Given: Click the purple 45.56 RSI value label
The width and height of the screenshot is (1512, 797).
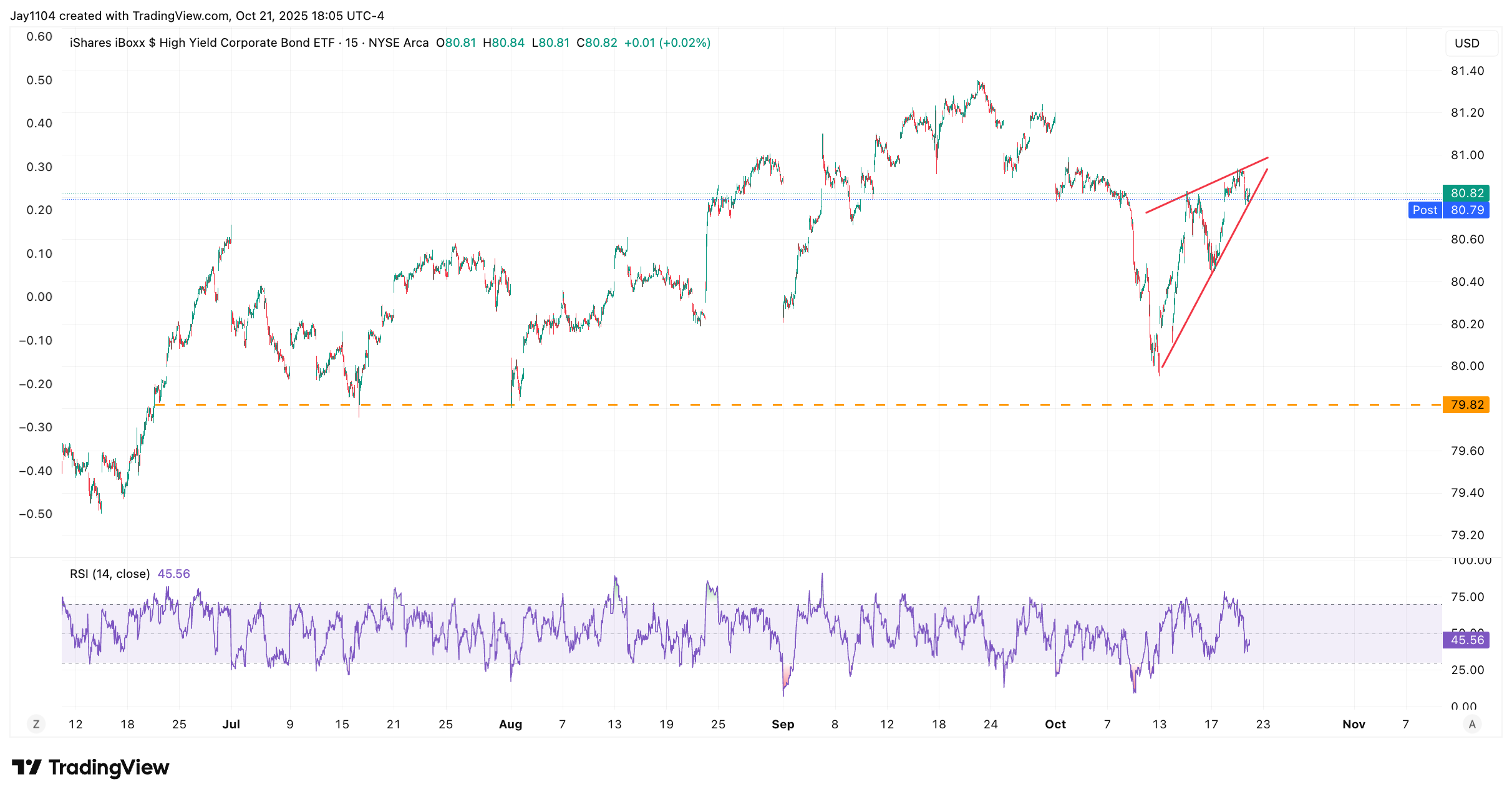Looking at the screenshot, I should pyautogui.click(x=1467, y=639).
